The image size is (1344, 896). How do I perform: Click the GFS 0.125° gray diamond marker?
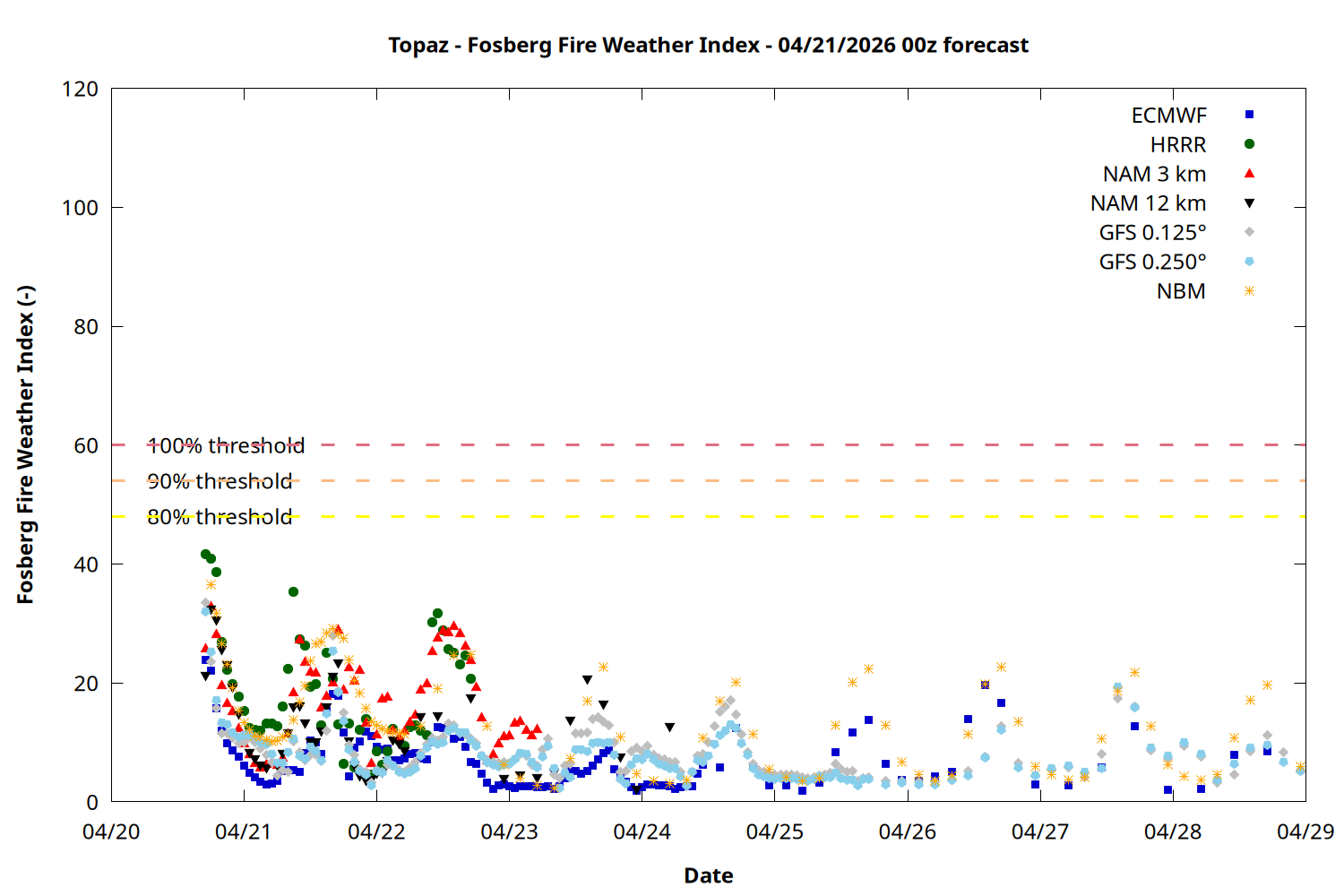coord(1249,232)
